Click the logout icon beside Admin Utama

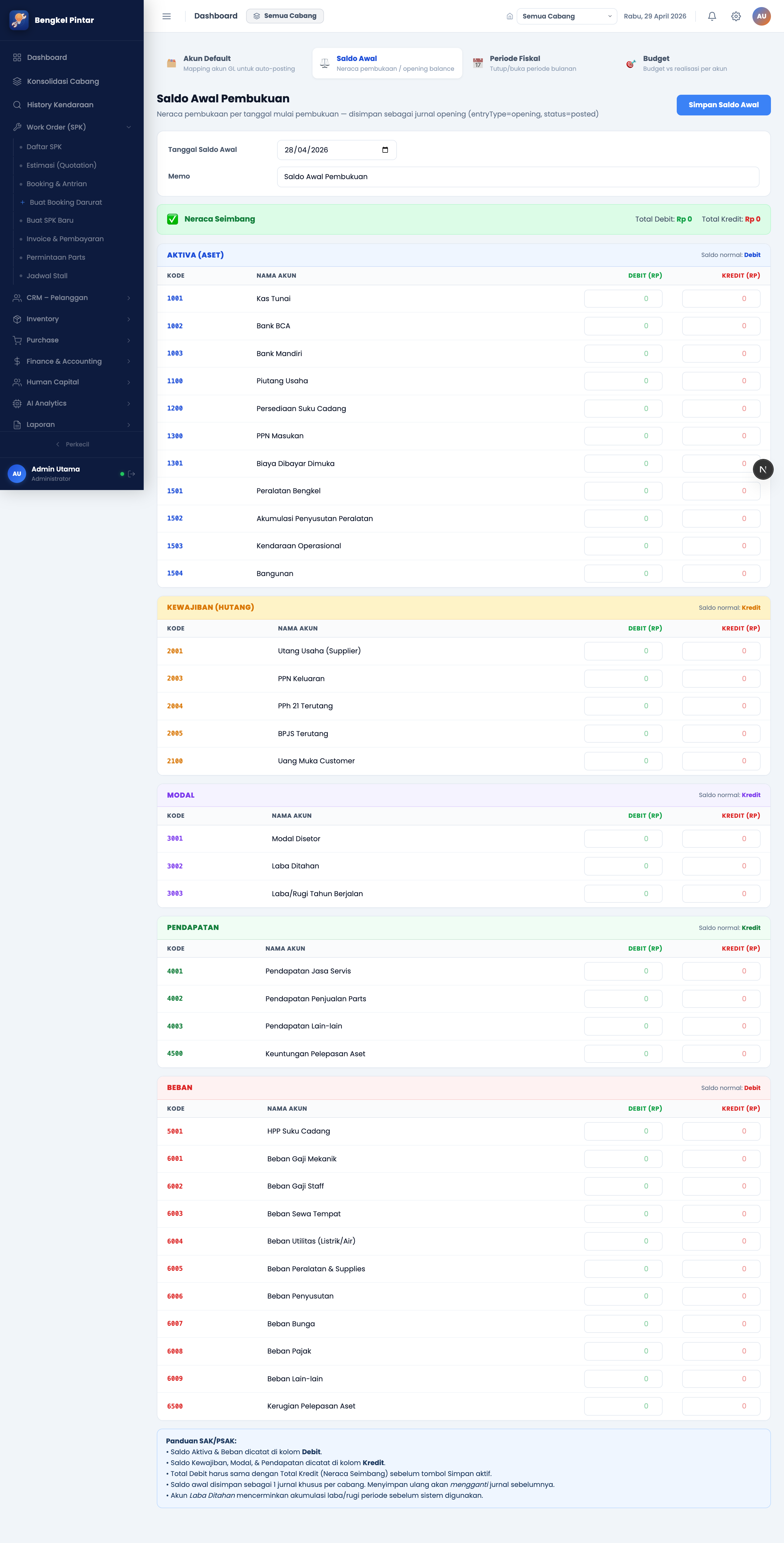(132, 474)
